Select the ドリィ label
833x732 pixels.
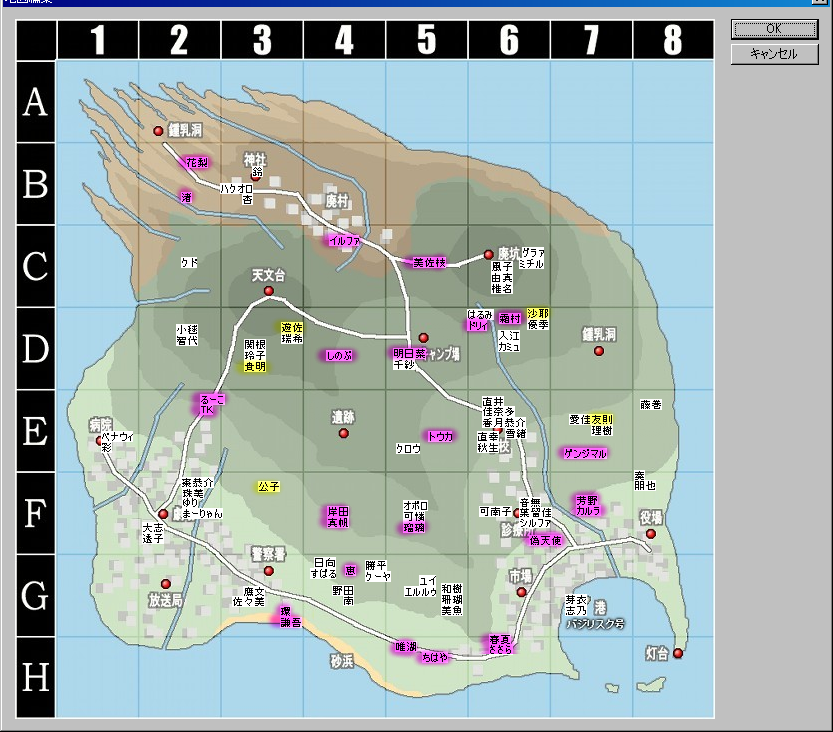(x=478, y=325)
